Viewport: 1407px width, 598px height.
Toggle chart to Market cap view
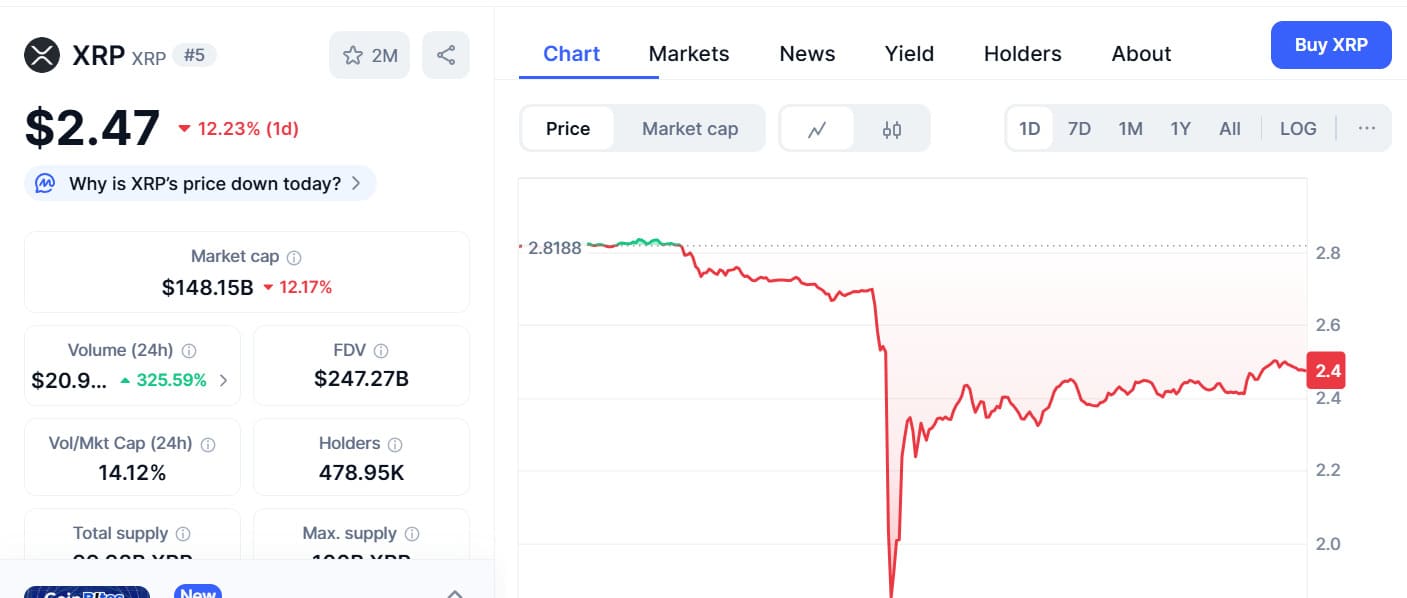pos(690,129)
